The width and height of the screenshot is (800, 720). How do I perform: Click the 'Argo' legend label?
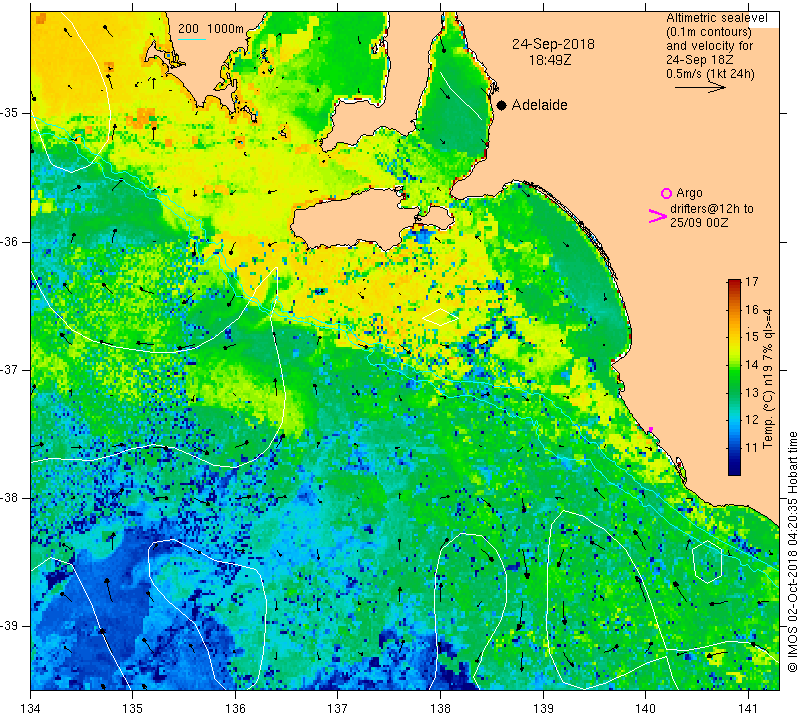coord(689,193)
